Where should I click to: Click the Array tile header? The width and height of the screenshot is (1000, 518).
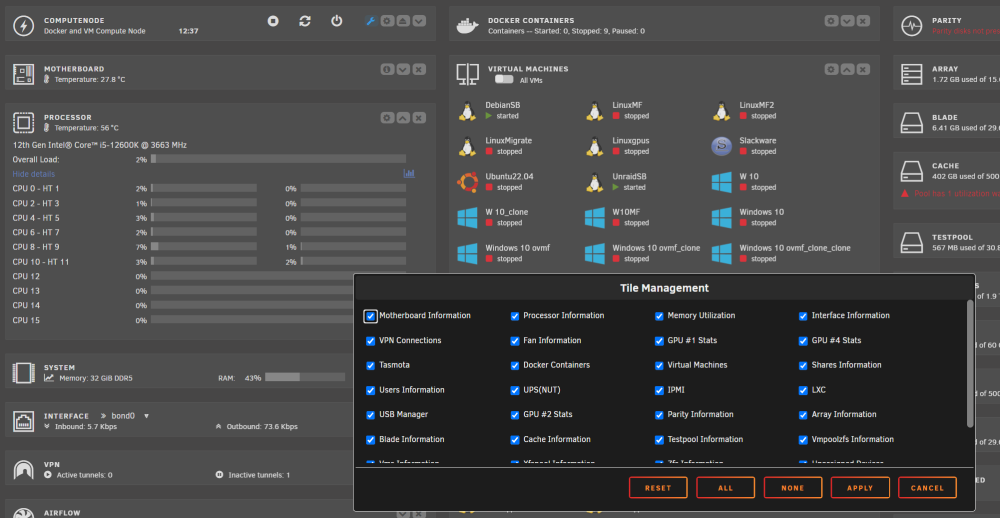[945, 68]
